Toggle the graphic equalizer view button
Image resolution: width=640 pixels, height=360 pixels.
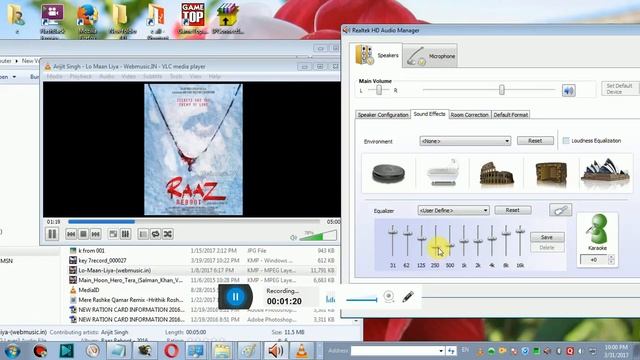click(x=560, y=210)
